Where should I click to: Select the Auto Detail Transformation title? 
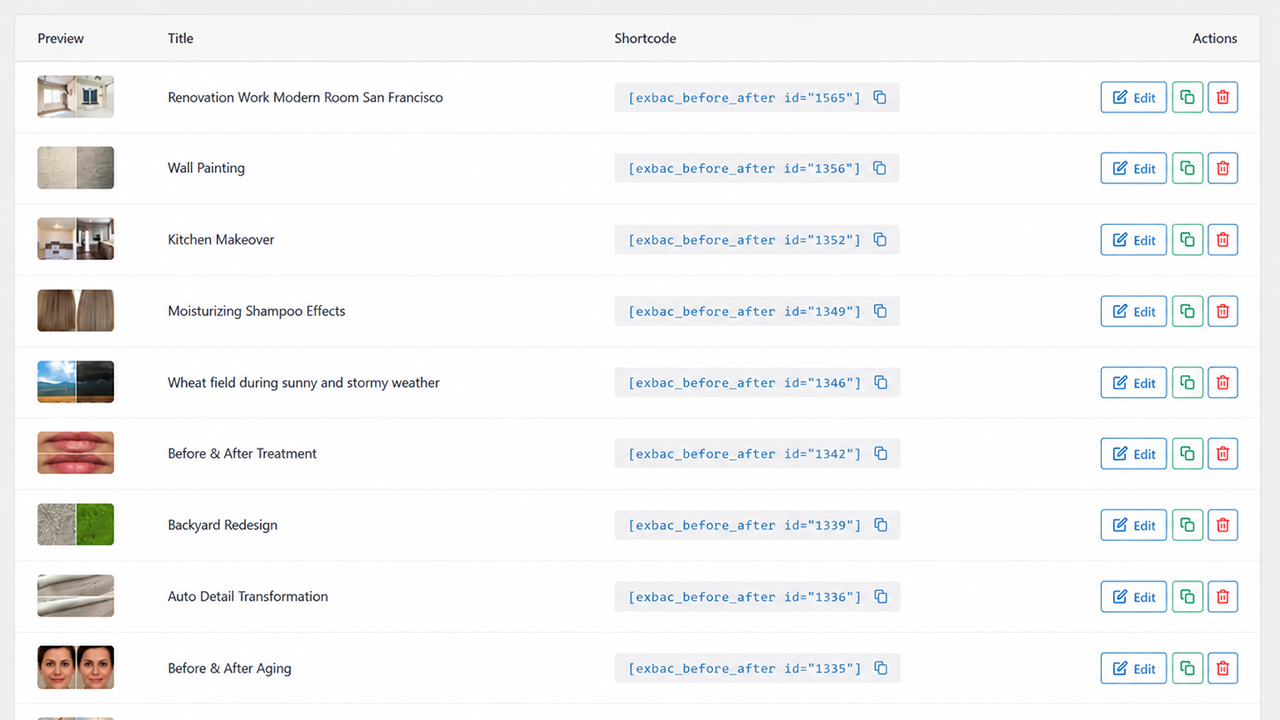(x=248, y=597)
